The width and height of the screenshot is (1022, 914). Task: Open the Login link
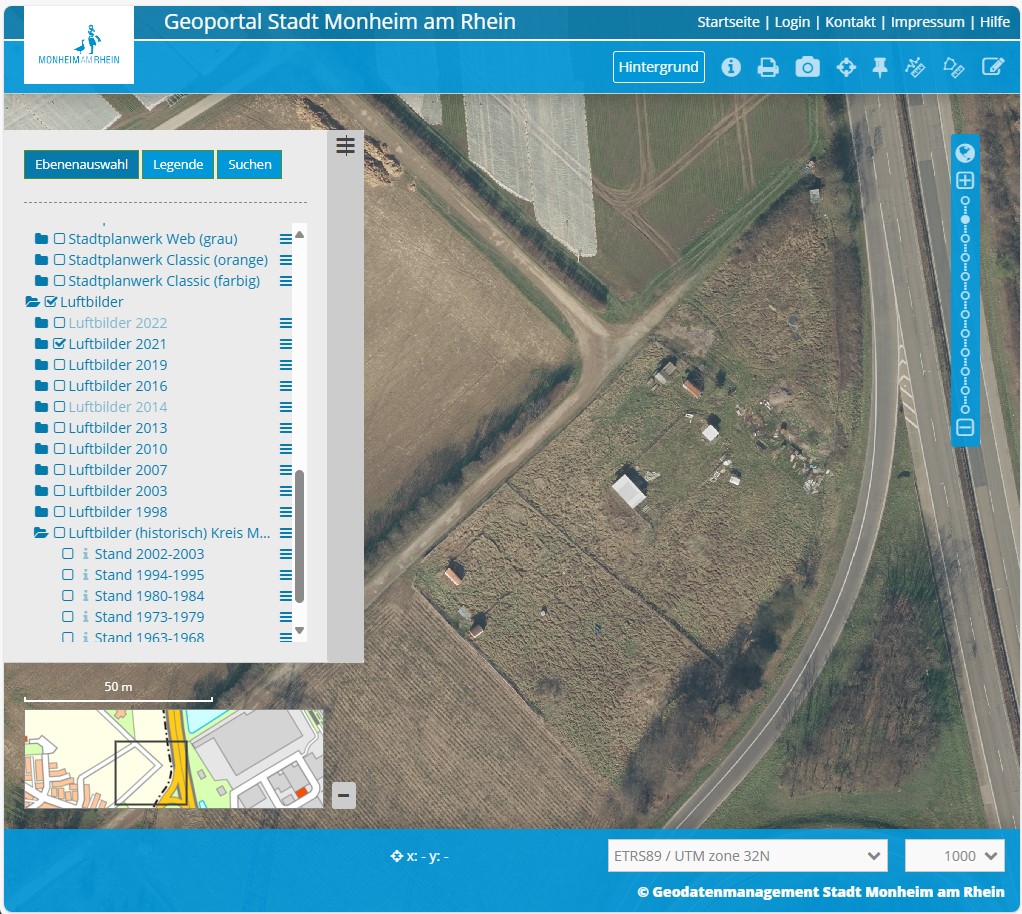pyautogui.click(x=792, y=22)
